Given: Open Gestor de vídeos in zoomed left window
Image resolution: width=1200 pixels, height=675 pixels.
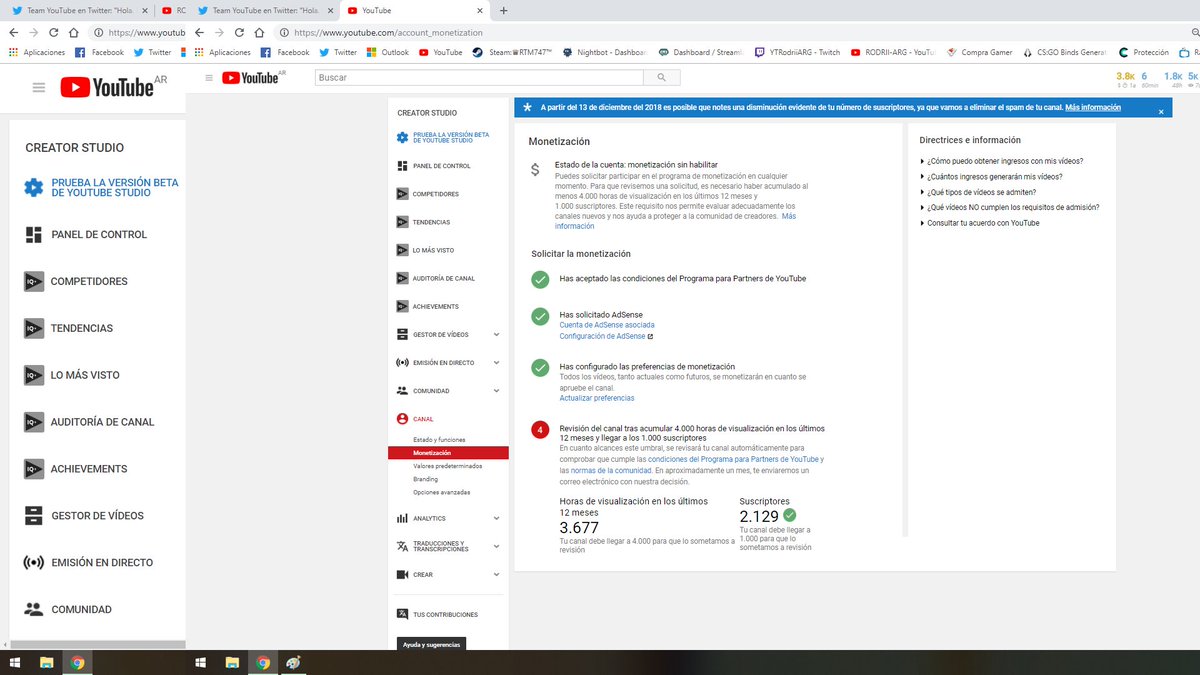Looking at the screenshot, I should 84,516.
